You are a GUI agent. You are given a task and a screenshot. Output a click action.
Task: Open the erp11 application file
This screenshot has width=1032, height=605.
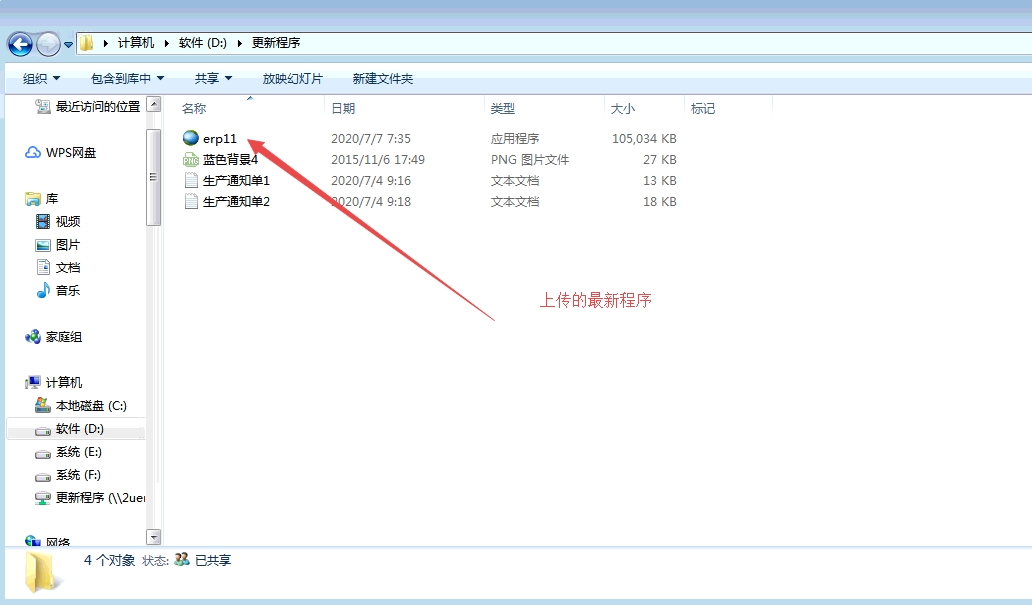[x=219, y=139]
